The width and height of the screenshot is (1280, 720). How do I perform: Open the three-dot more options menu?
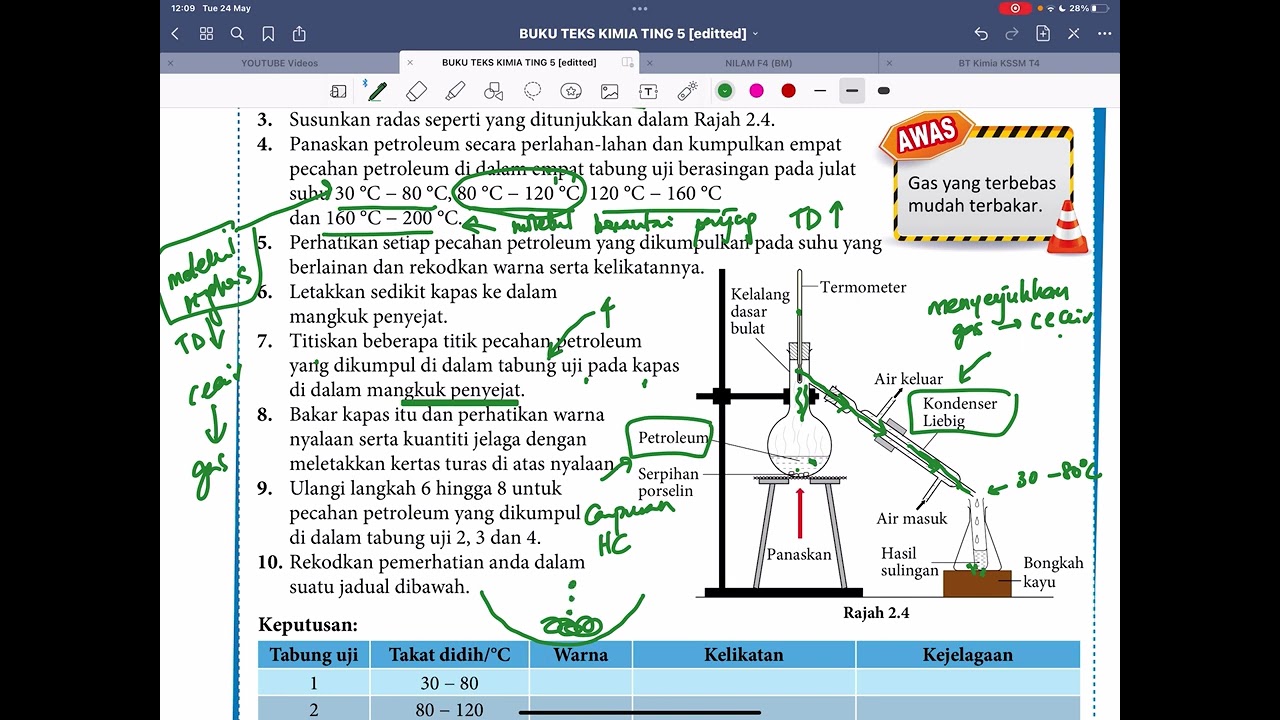coord(1104,34)
